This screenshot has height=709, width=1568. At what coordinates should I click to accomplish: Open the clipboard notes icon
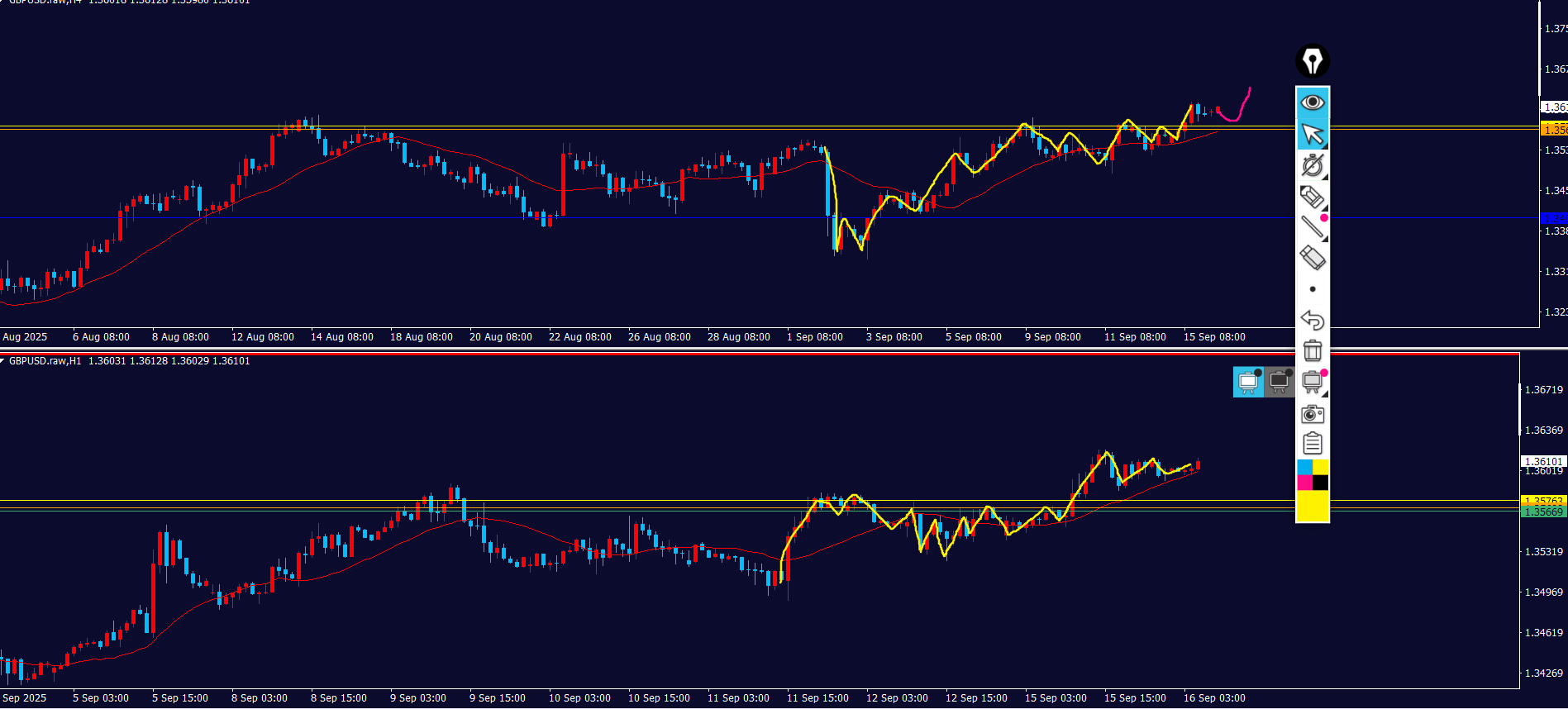[x=1312, y=444]
